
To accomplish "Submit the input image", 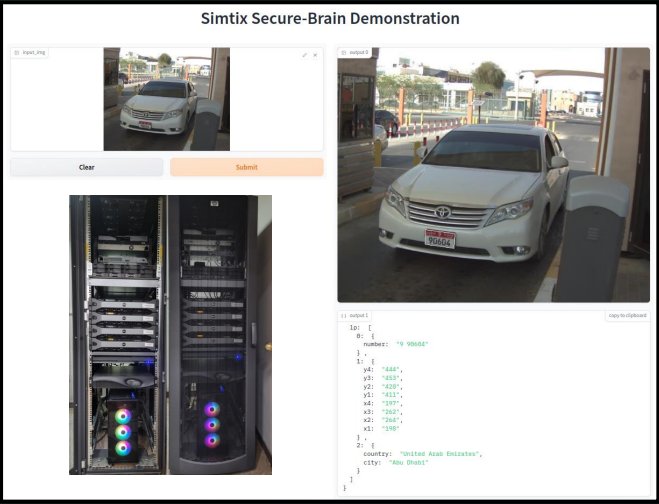I will 247,167.
